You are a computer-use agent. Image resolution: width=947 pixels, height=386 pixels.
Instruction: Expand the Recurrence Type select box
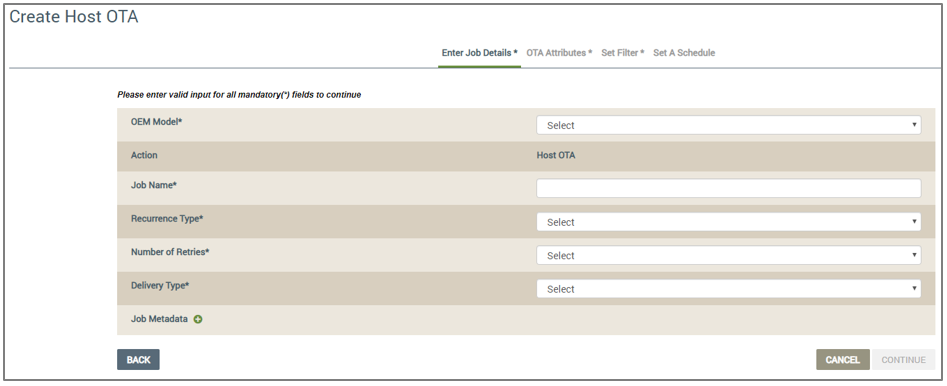tap(728, 222)
